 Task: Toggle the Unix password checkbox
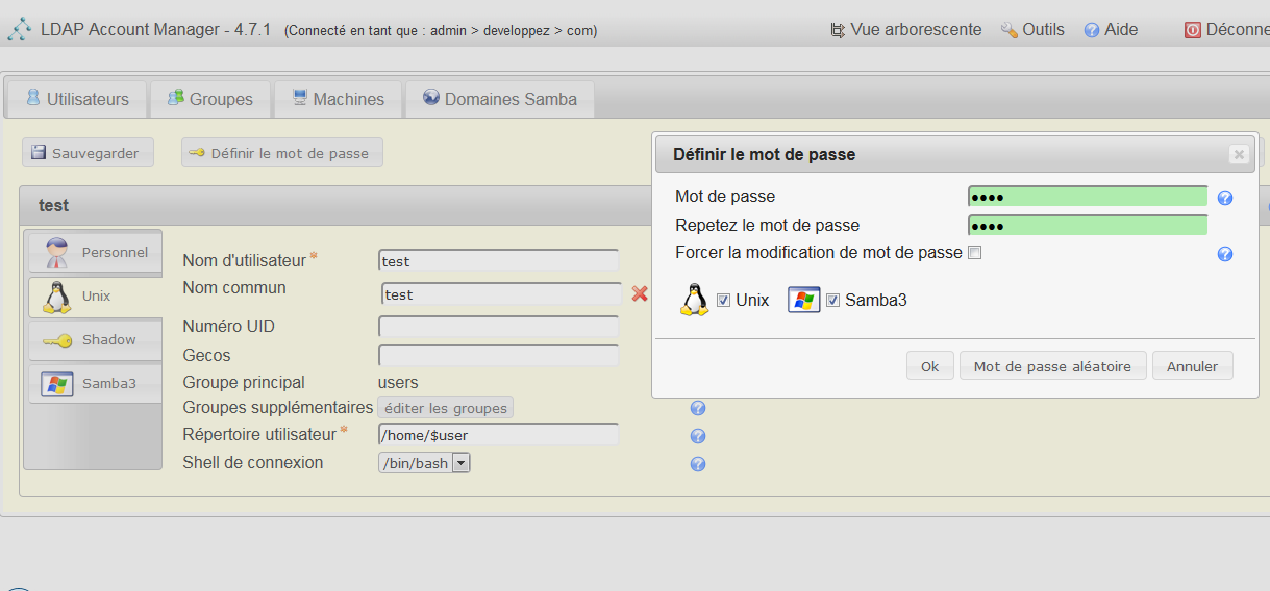pyautogui.click(x=724, y=300)
